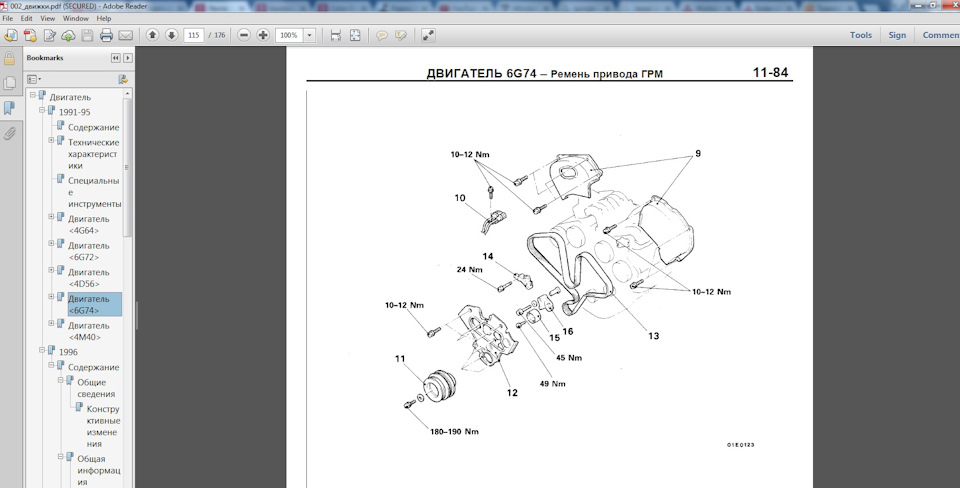Click the find current bookmark icon
Image resolution: width=960 pixels, height=488 pixels.
coord(122,79)
